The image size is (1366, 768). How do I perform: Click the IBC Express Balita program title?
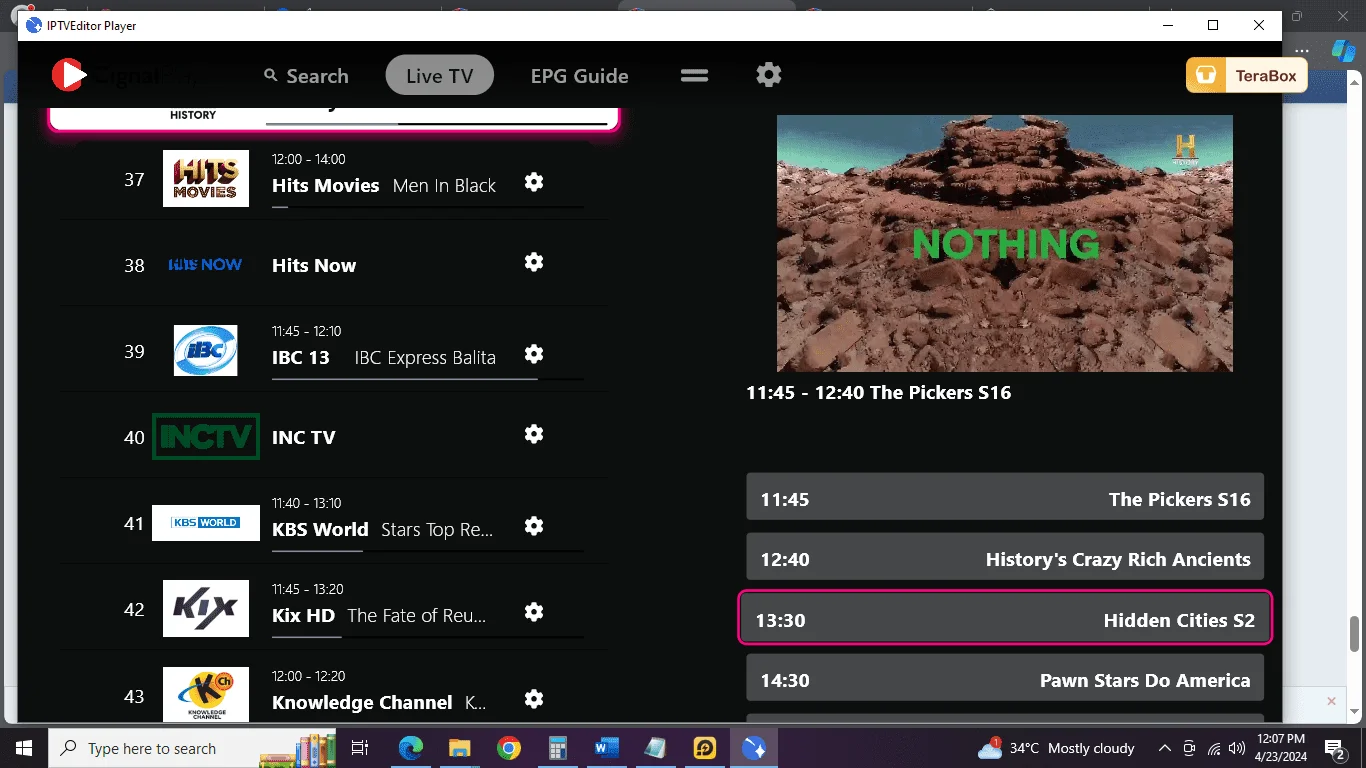425,358
